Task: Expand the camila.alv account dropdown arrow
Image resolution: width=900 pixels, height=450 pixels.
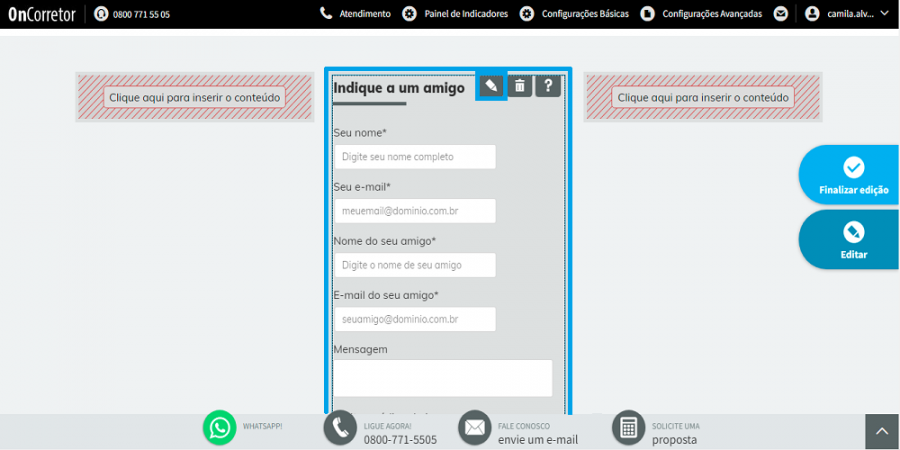Action: tap(885, 13)
